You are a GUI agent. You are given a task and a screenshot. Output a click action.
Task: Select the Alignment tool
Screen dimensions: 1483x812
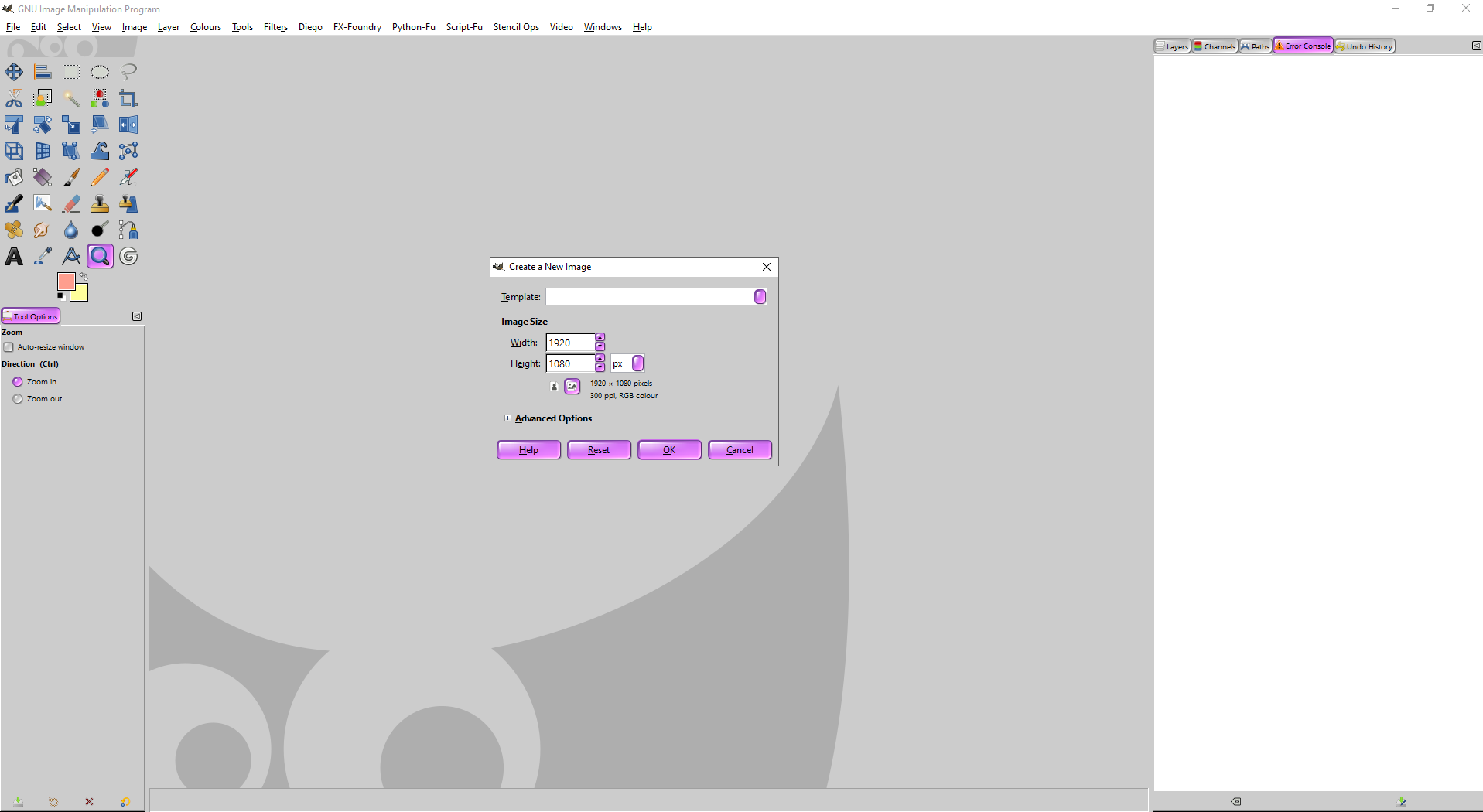pyautogui.click(x=43, y=72)
